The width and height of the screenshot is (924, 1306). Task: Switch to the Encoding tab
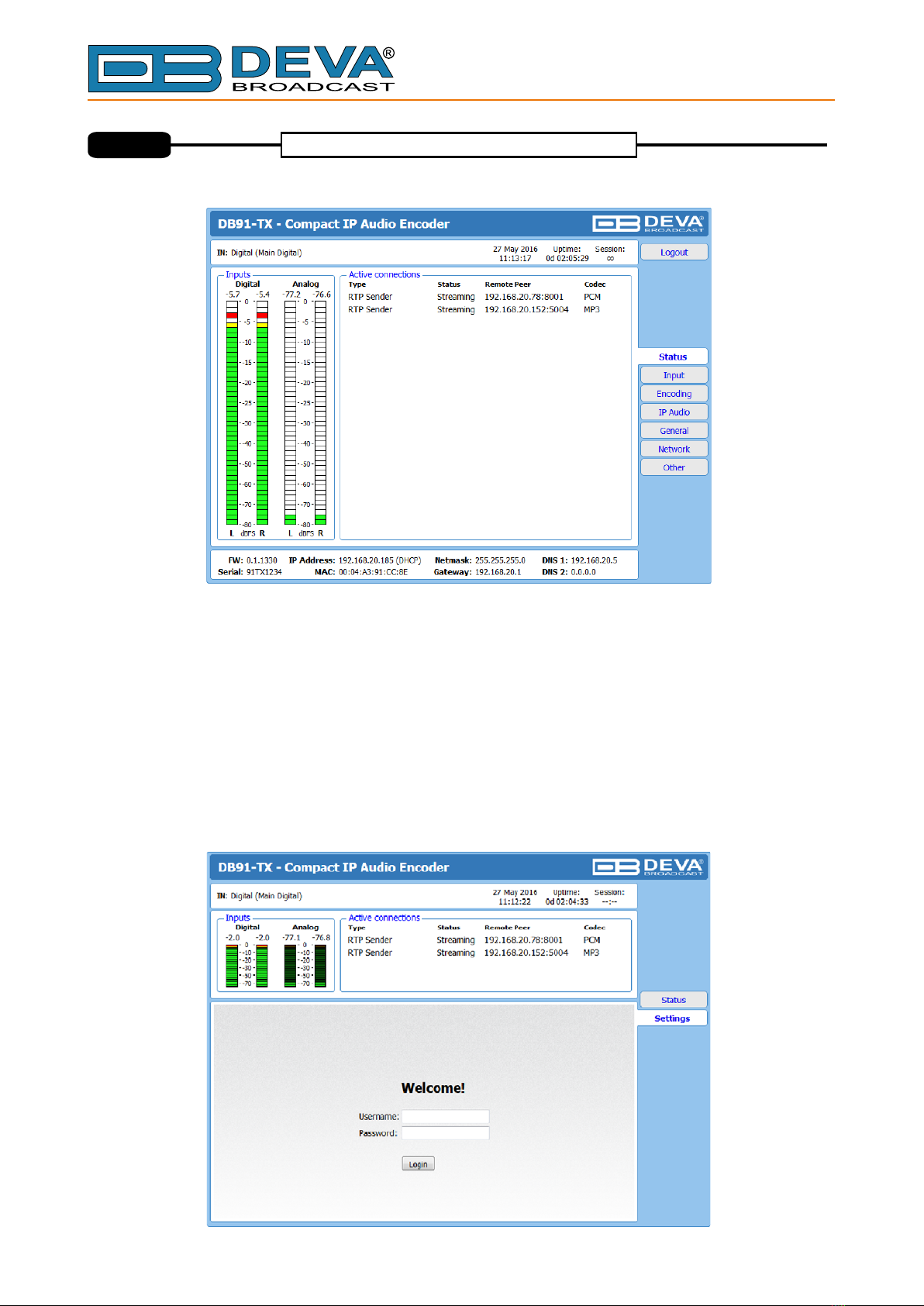674,394
